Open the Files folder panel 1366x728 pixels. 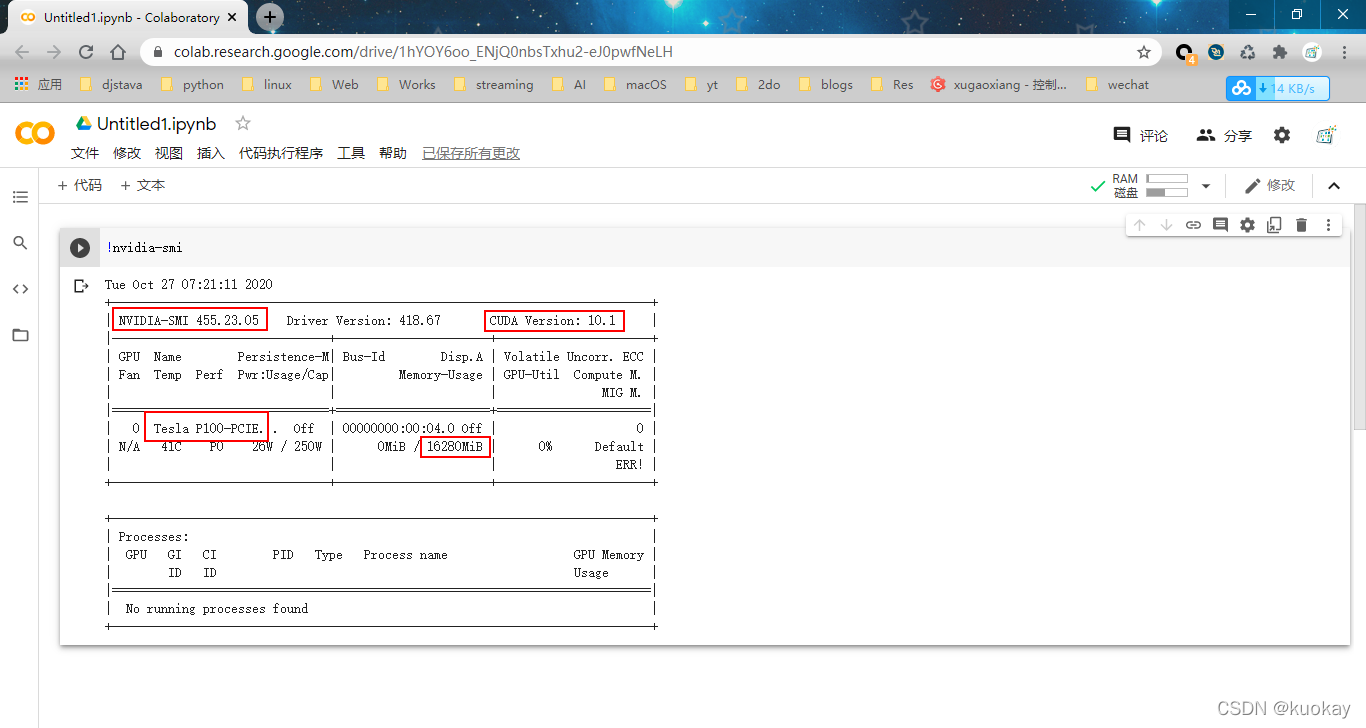20,335
